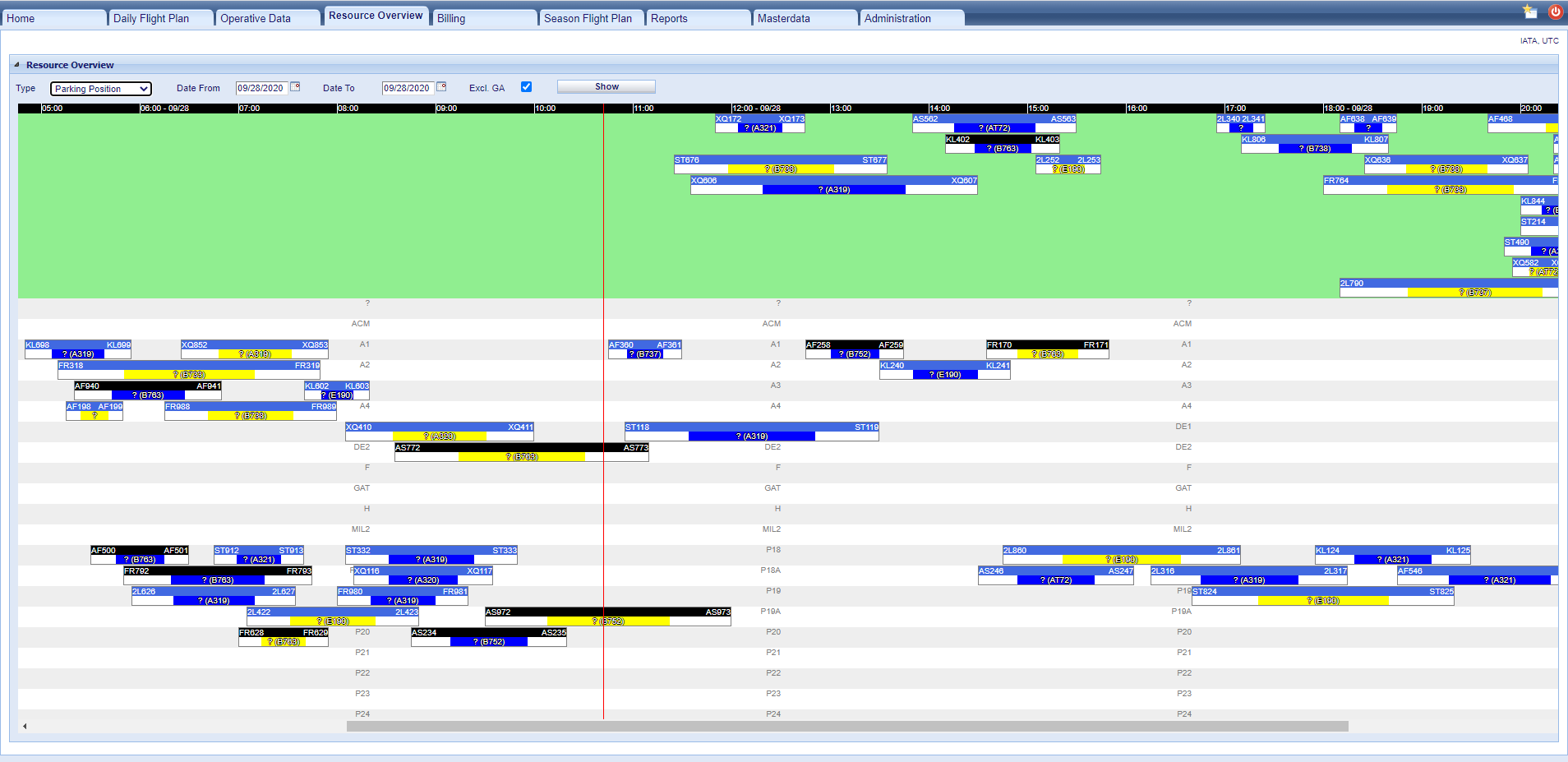Click the Date To input field
1568x762 pixels.
point(408,88)
